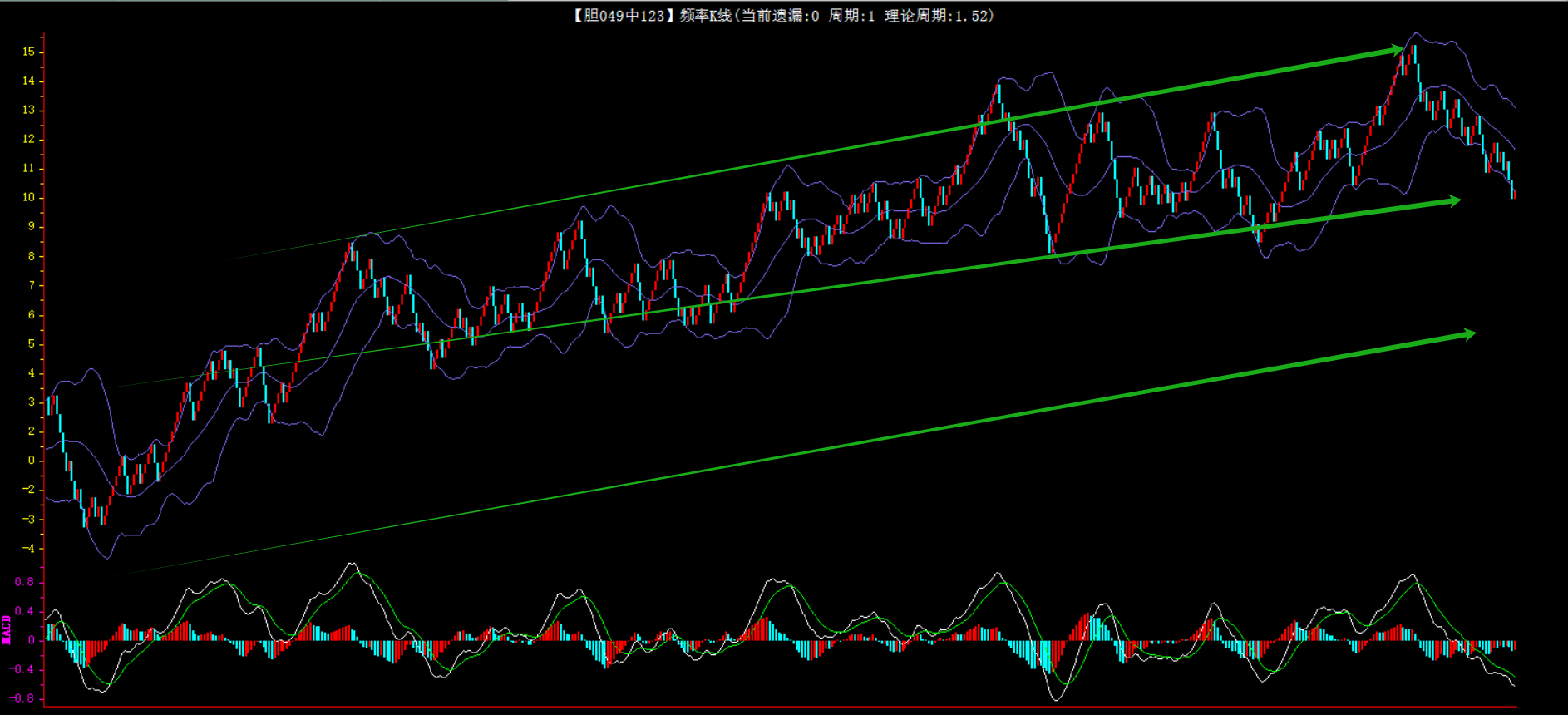Image resolution: width=1568 pixels, height=715 pixels.
Task: Click the 频率K线 chart name in title
Action: 704,16
